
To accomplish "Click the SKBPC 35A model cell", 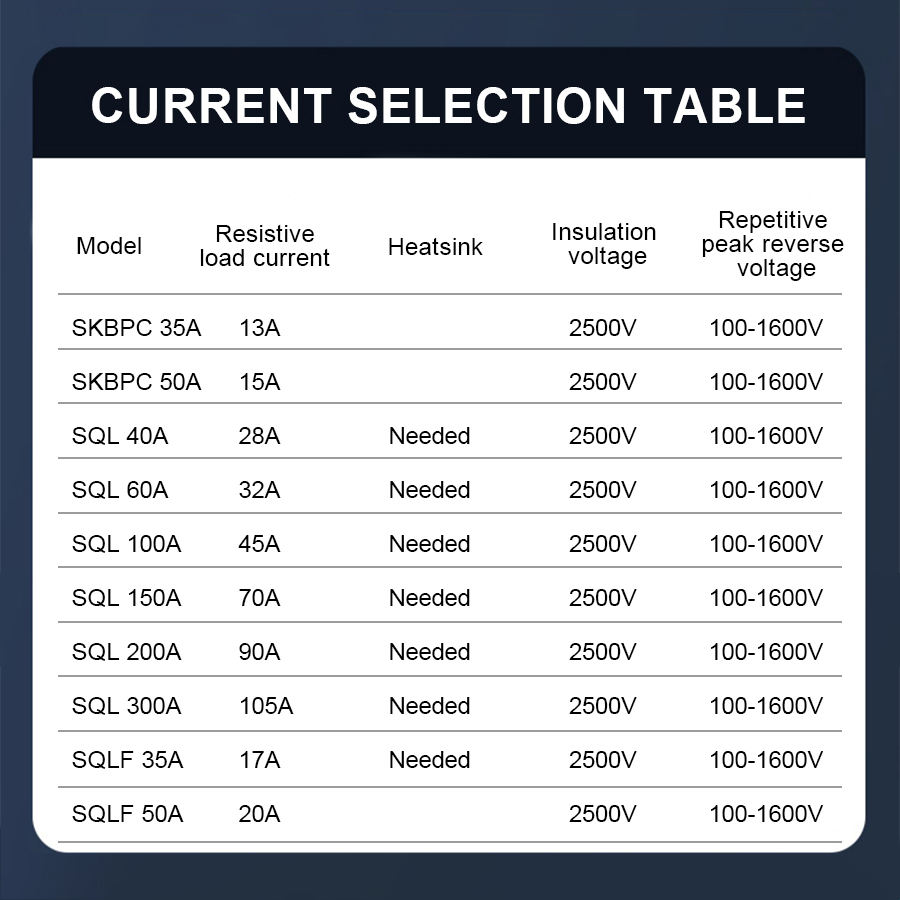I will (136, 328).
